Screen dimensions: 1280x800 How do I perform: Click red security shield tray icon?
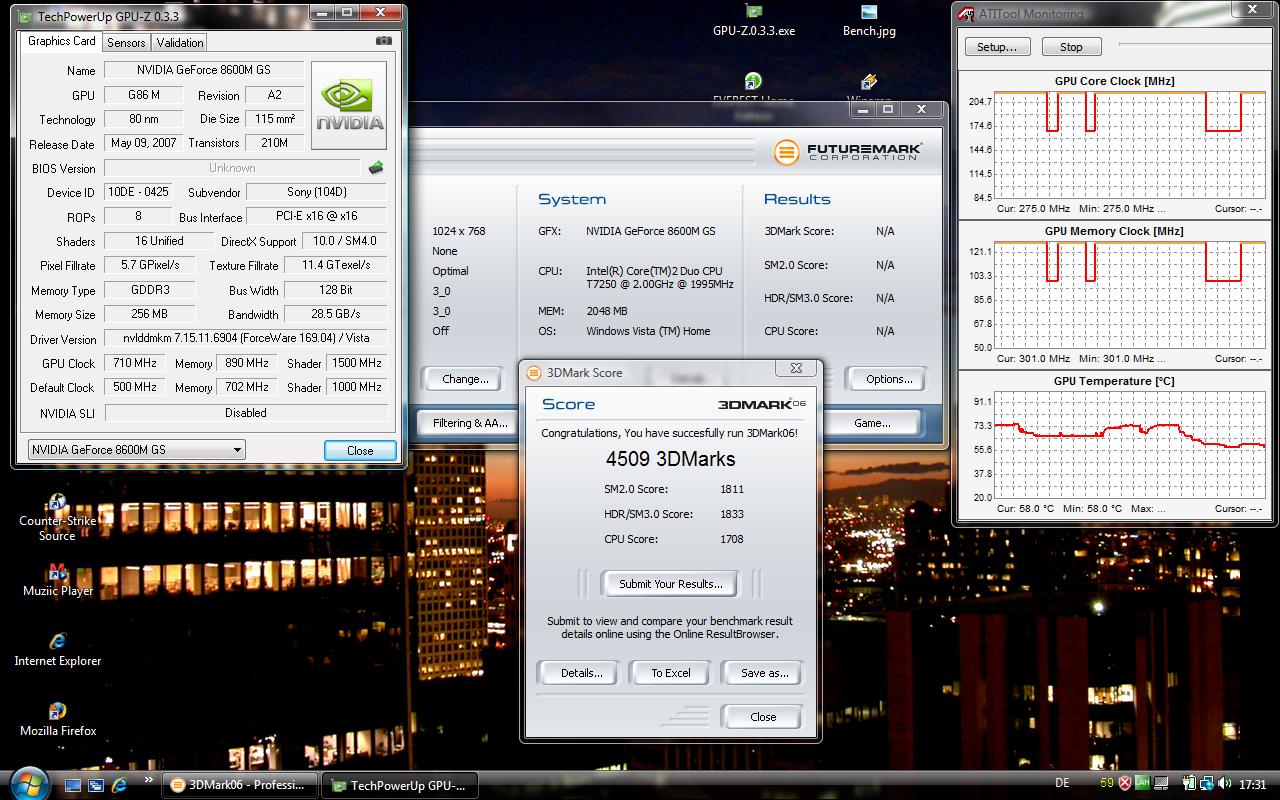click(1124, 785)
